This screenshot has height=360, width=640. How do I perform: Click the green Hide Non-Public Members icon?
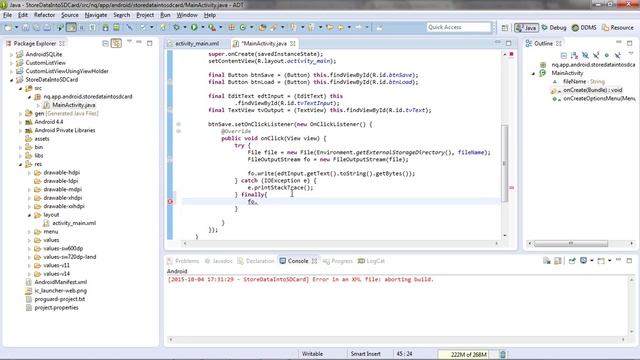[x=607, y=55]
